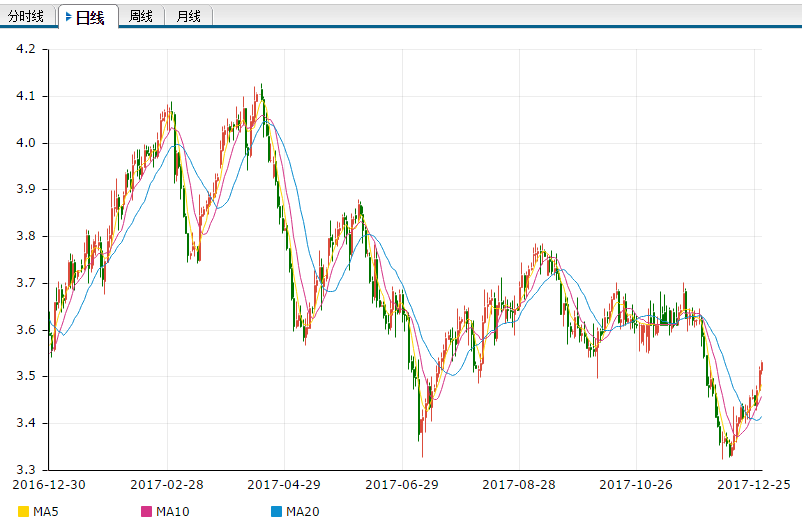The width and height of the screenshot is (802, 524).
Task: Click the 3.8 price axis label
Action: [x=26, y=236]
